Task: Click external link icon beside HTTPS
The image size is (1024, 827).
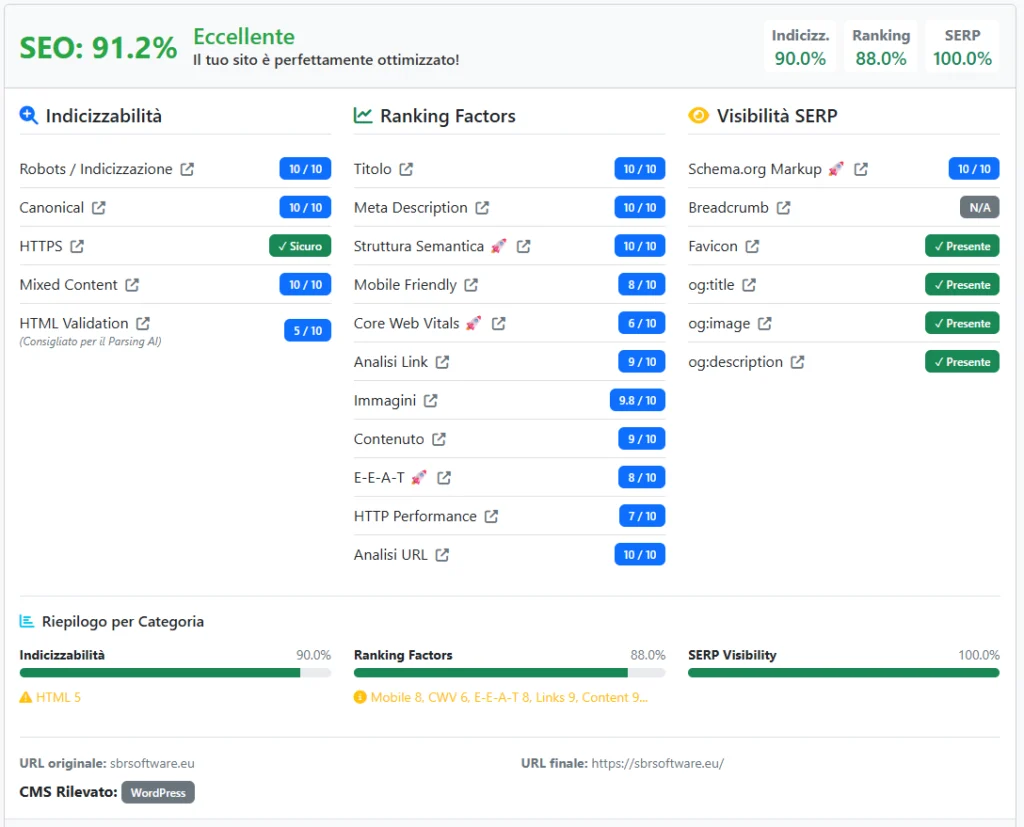Action: pyautogui.click(x=77, y=246)
